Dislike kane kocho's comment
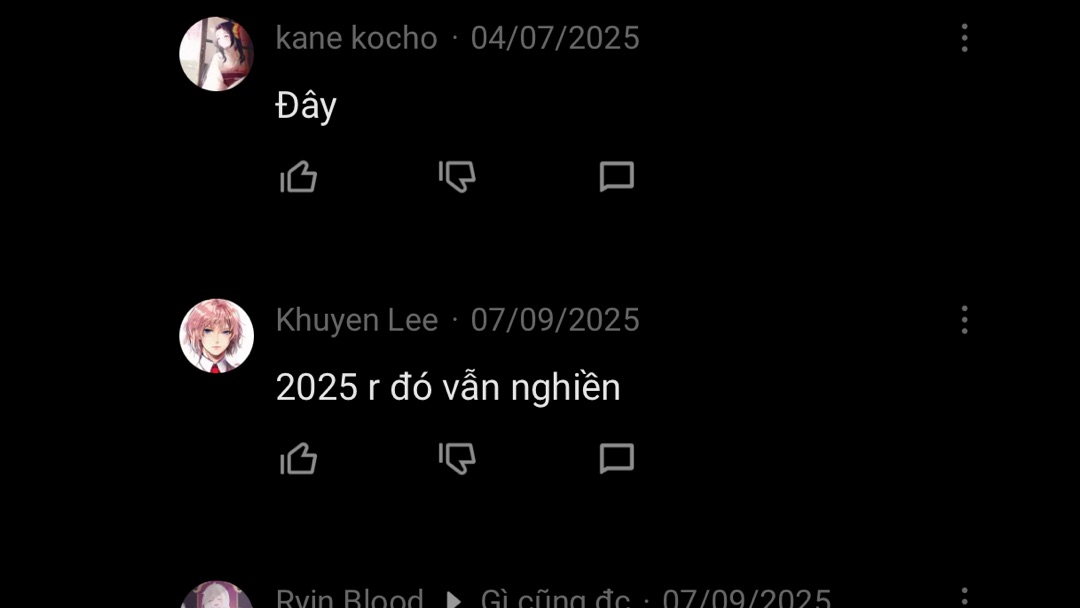This screenshot has height=608, width=1080. [457, 177]
